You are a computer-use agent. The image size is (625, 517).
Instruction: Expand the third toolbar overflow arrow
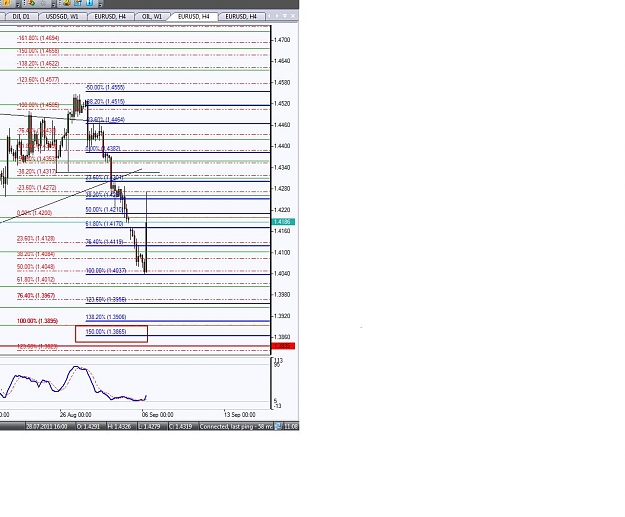100,4
